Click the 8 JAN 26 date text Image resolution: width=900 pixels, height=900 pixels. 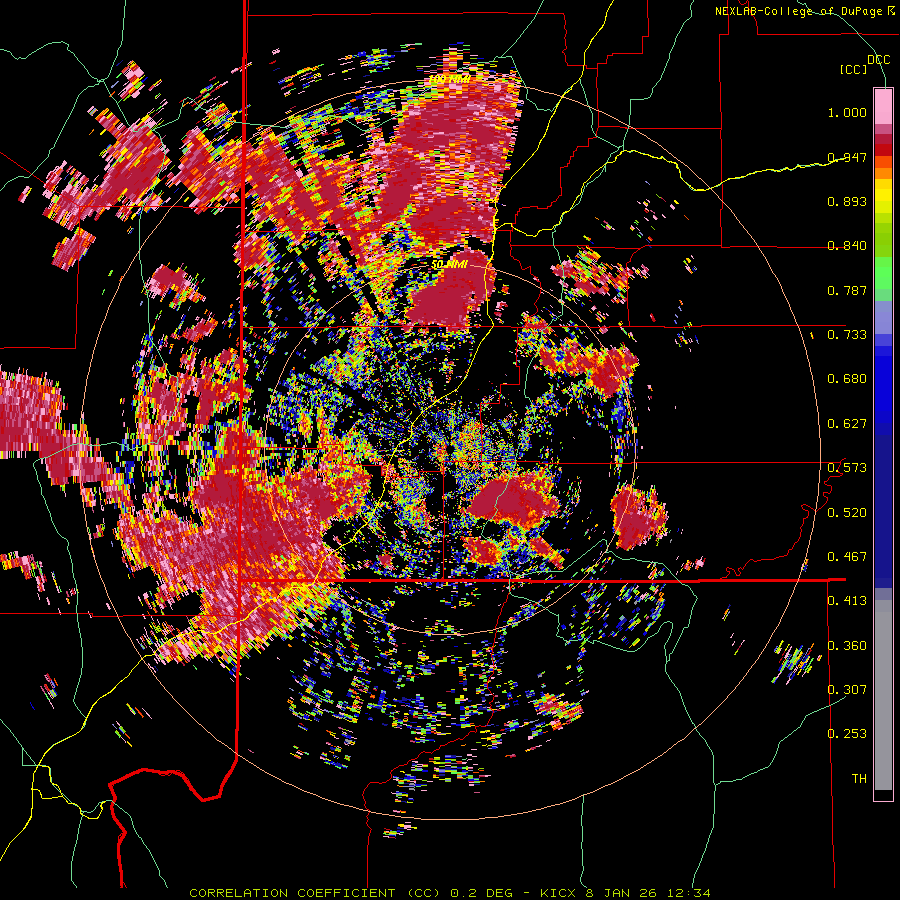pyautogui.click(x=623, y=893)
